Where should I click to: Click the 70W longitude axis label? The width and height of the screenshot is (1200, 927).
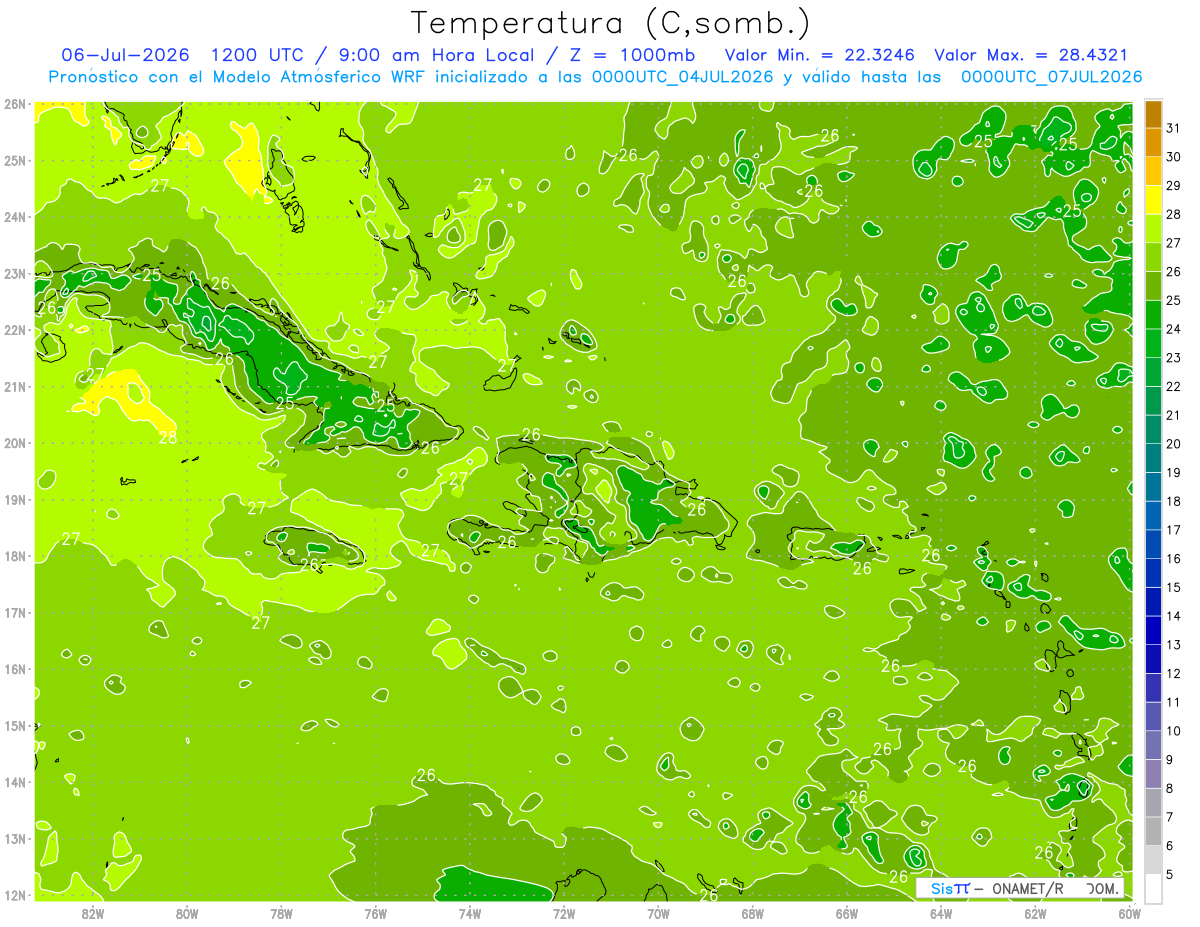[x=658, y=912]
